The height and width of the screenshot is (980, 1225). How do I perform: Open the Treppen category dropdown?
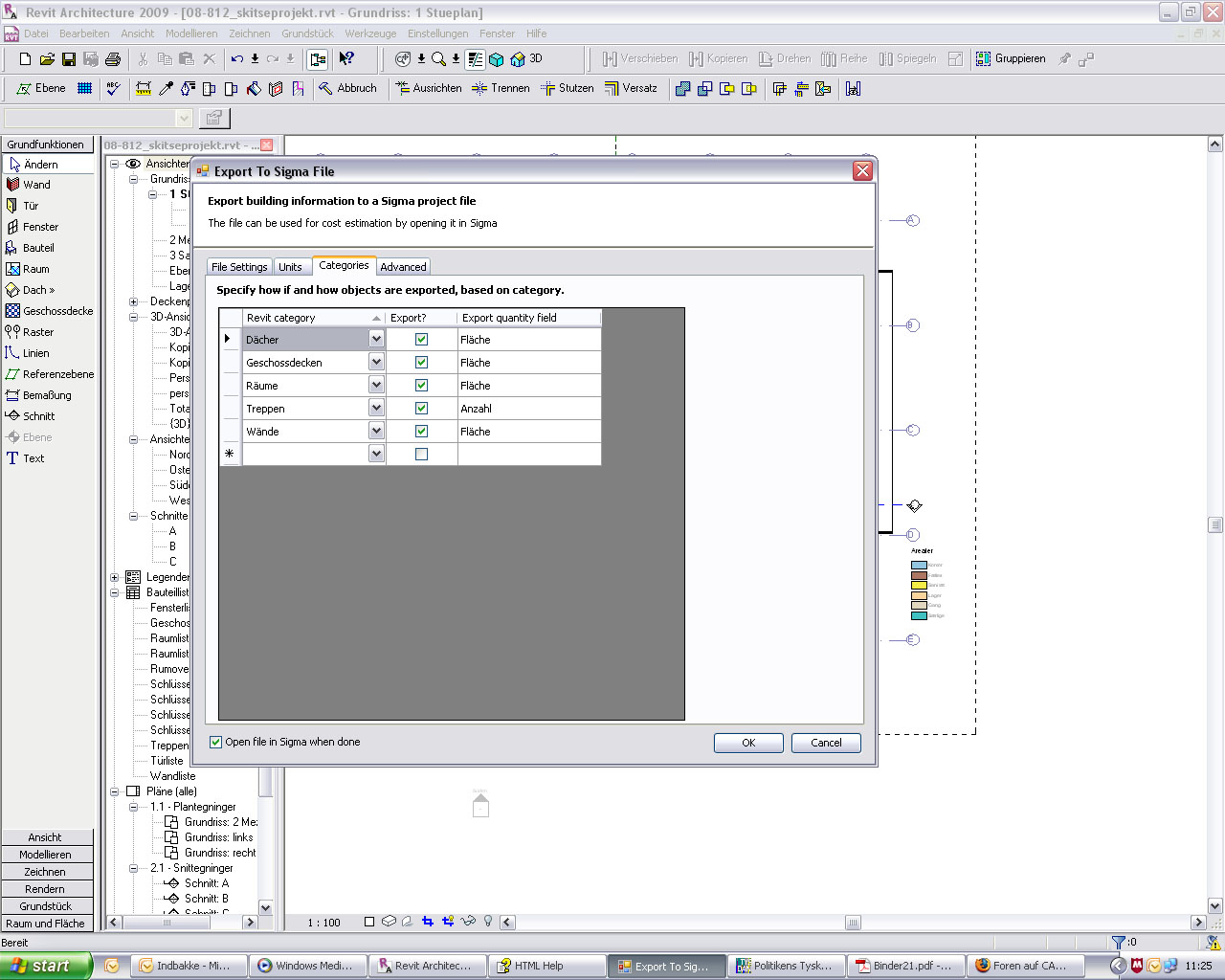coord(376,408)
